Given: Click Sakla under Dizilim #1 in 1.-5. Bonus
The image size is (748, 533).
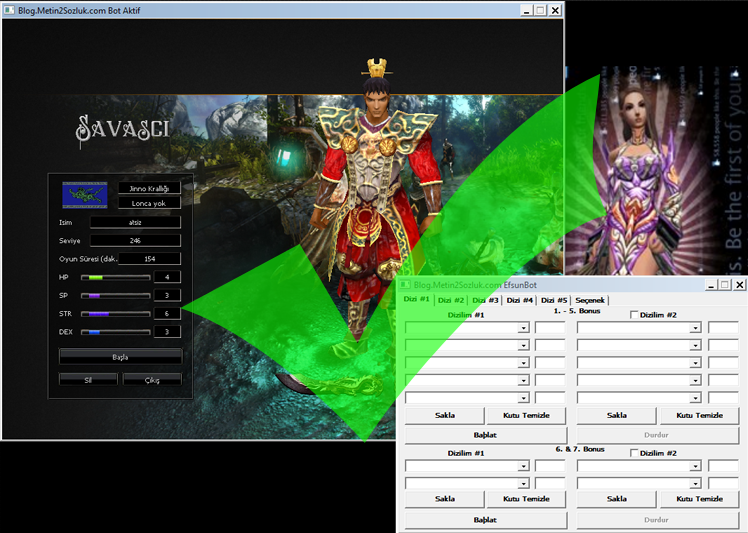Looking at the screenshot, I should pyautogui.click(x=445, y=416).
